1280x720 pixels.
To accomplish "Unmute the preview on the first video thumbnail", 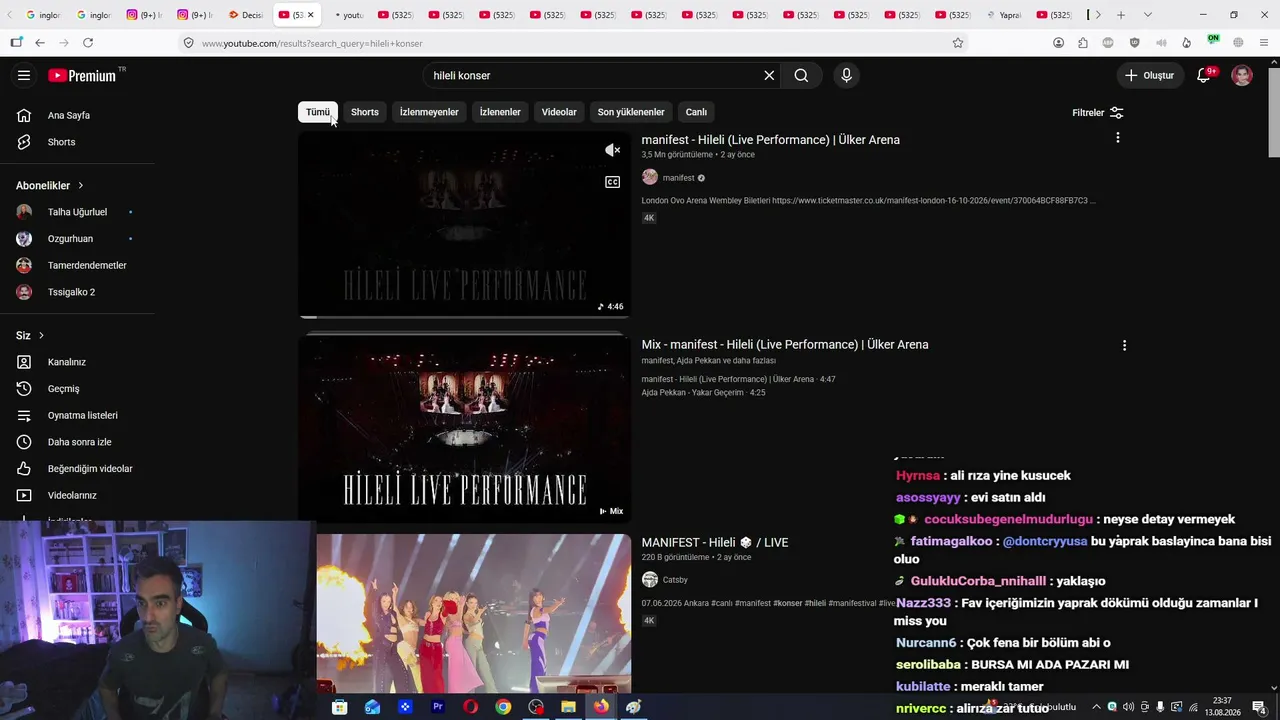I will 613,150.
